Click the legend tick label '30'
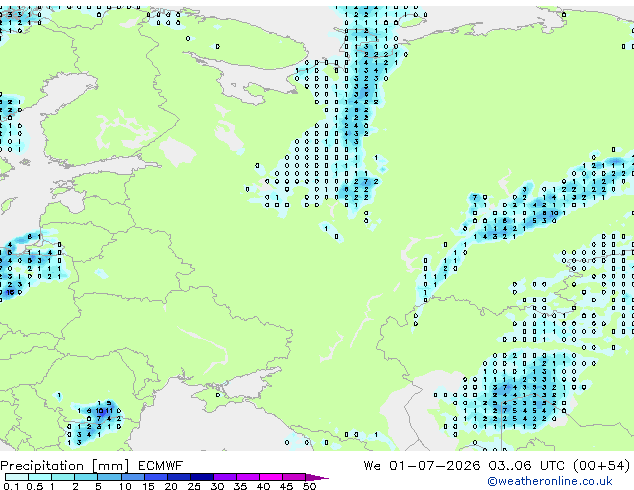634x490 pixels. (x=218, y=486)
